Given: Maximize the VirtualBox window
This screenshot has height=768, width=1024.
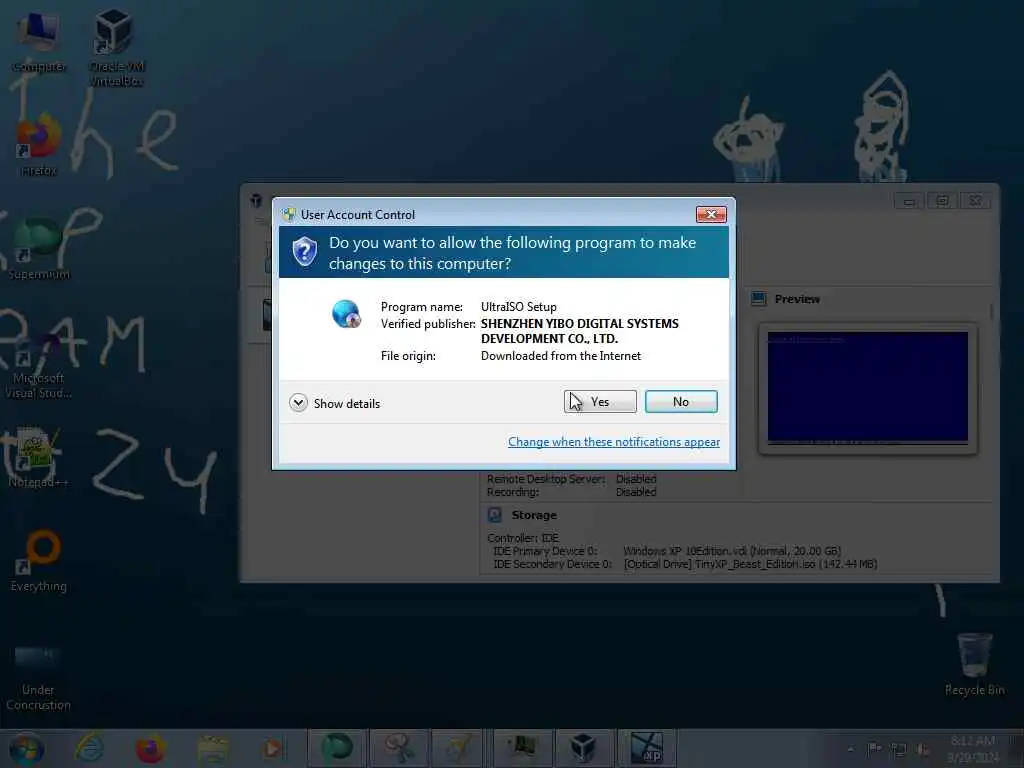Looking at the screenshot, I should [x=942, y=201].
